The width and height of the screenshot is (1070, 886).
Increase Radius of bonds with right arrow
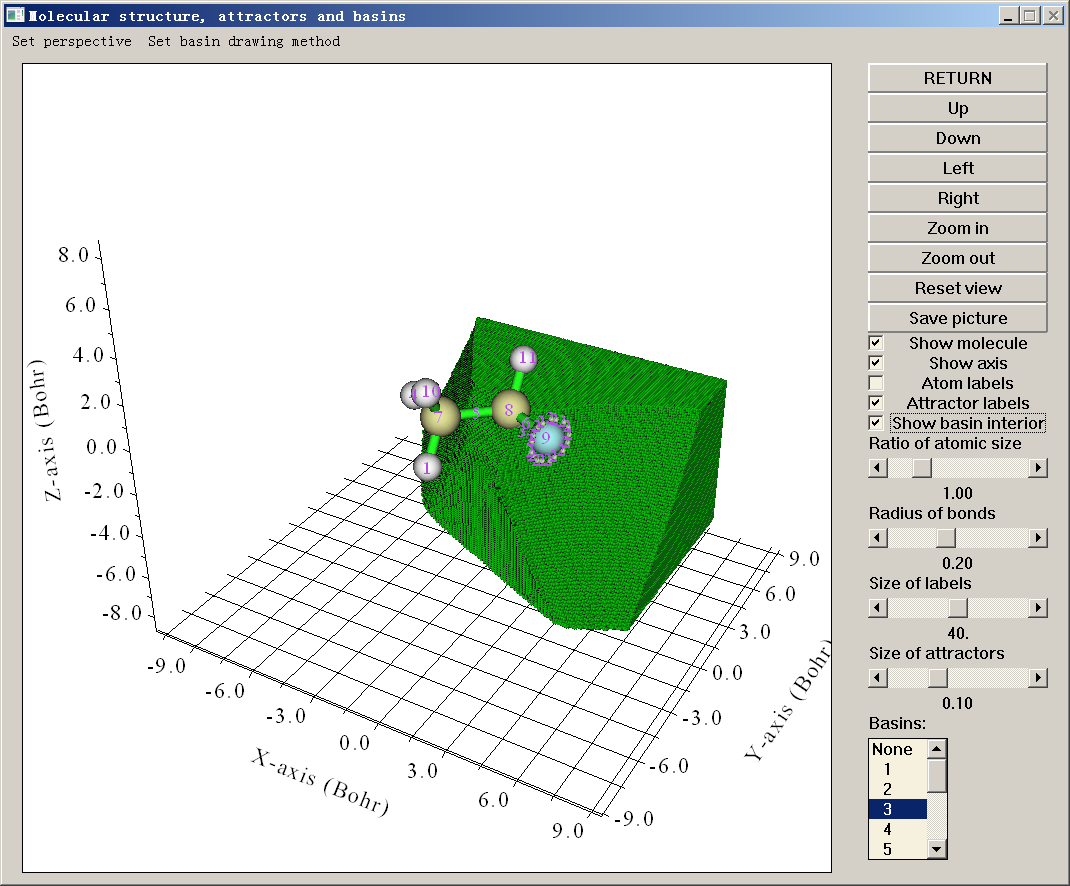pyautogui.click(x=1038, y=538)
